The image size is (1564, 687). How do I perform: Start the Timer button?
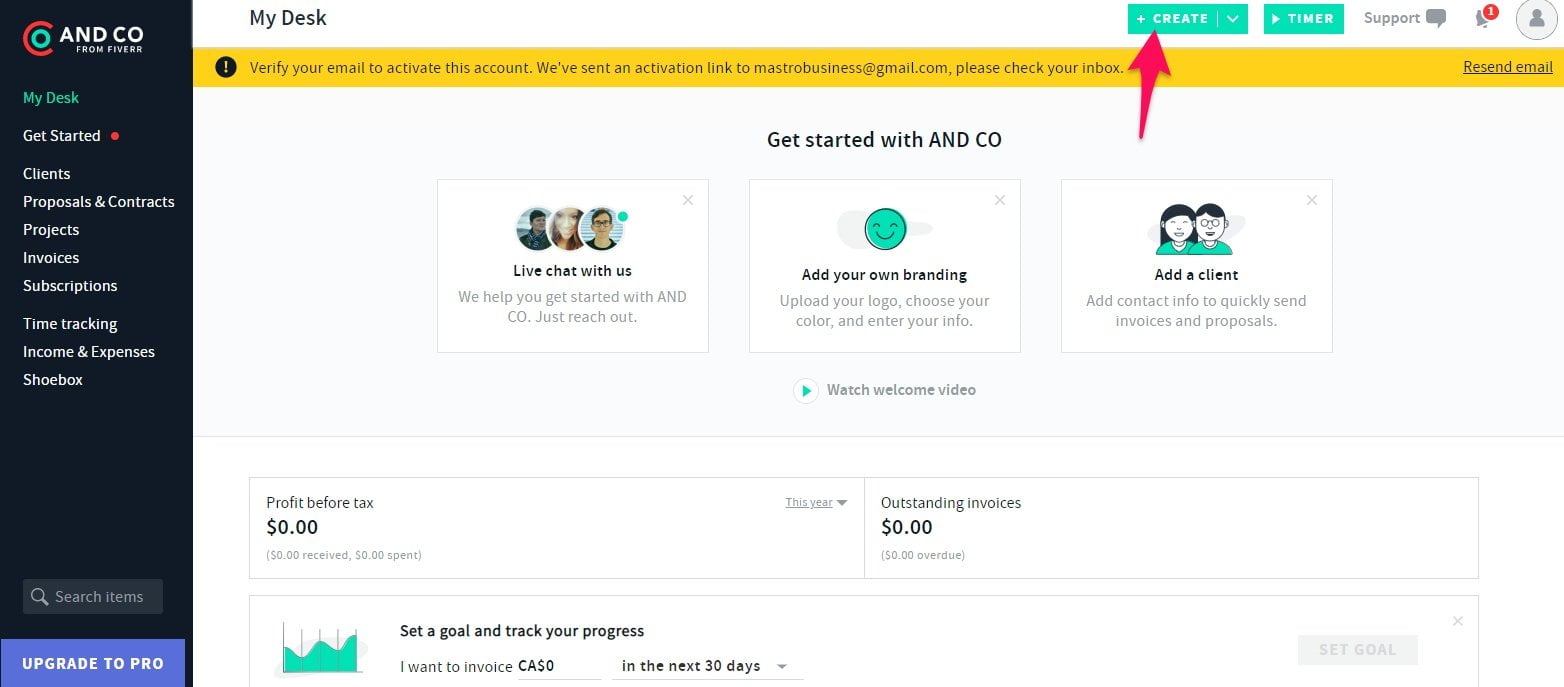[1303, 19]
